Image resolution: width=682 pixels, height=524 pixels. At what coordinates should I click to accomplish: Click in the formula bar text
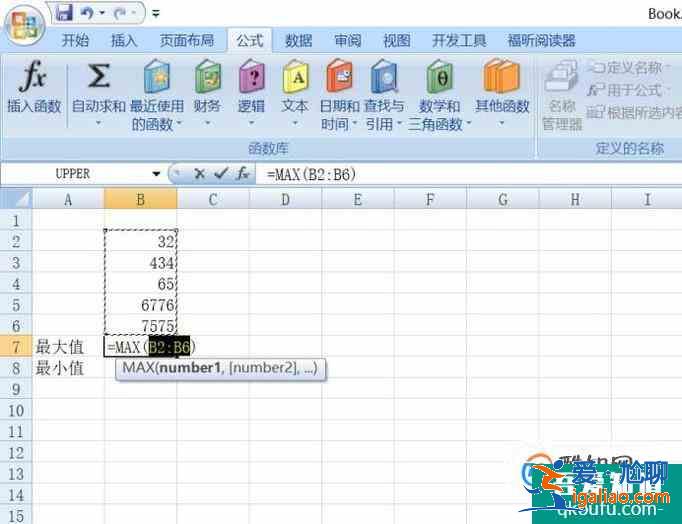[x=311, y=174]
